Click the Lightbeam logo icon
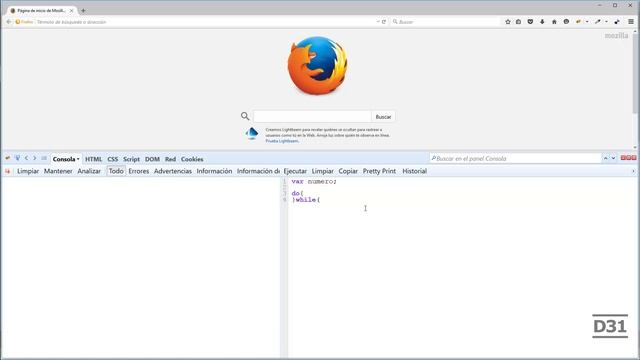640x360 pixels. pos(252,133)
